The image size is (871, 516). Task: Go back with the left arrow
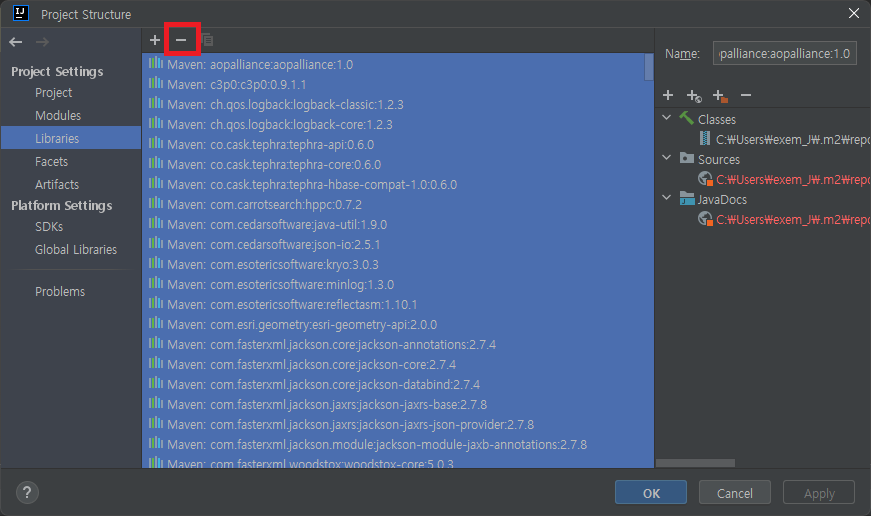pyautogui.click(x=16, y=42)
